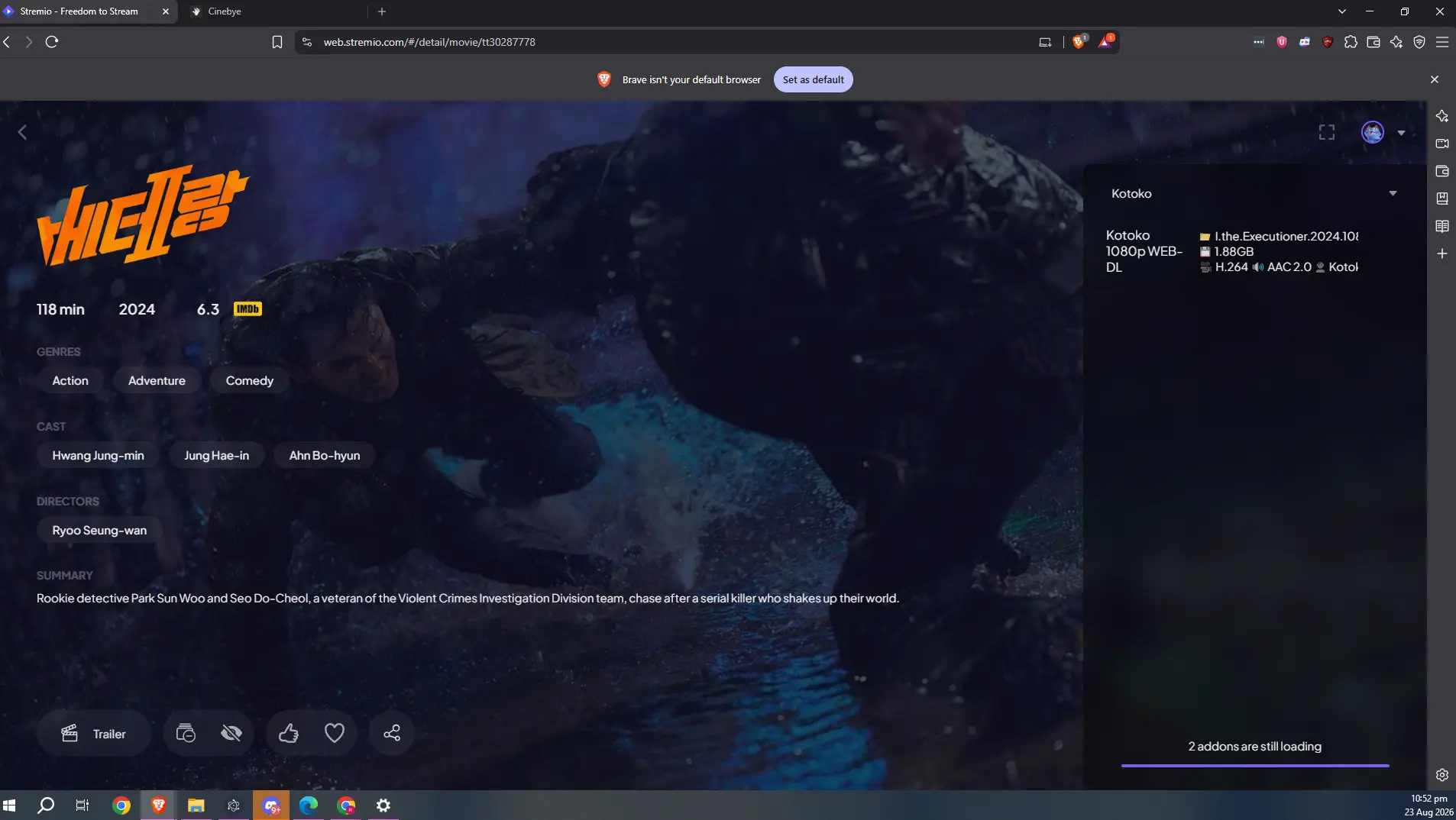
Task: Focus the address bar URL
Action: pos(429,42)
